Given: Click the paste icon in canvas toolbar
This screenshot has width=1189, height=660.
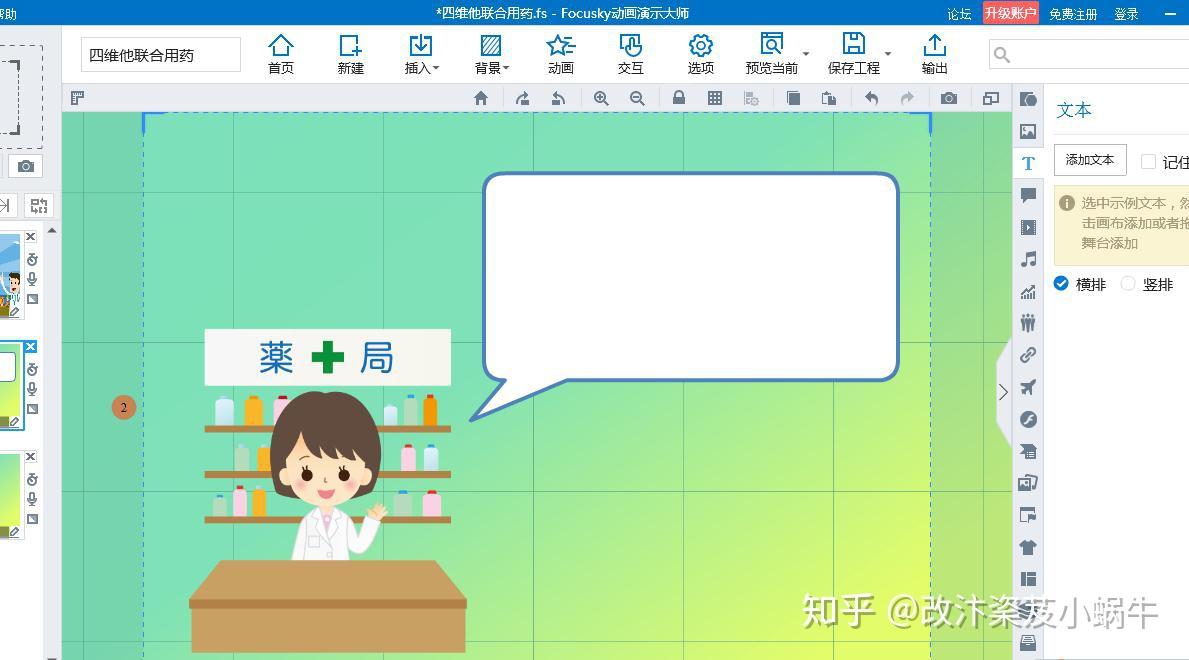Looking at the screenshot, I should tap(829, 98).
